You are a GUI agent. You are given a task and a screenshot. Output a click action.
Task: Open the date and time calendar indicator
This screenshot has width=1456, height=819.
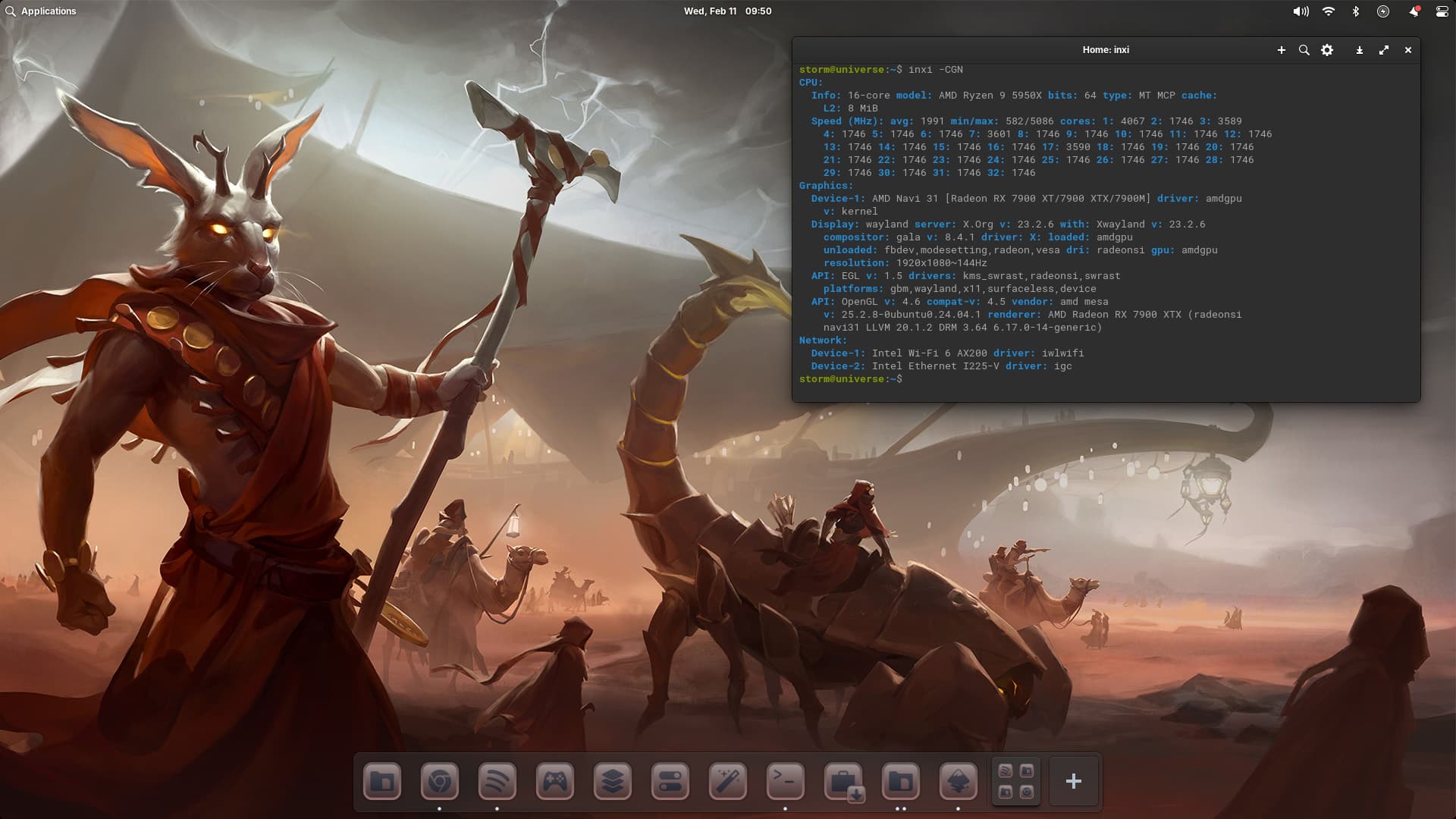(x=727, y=11)
